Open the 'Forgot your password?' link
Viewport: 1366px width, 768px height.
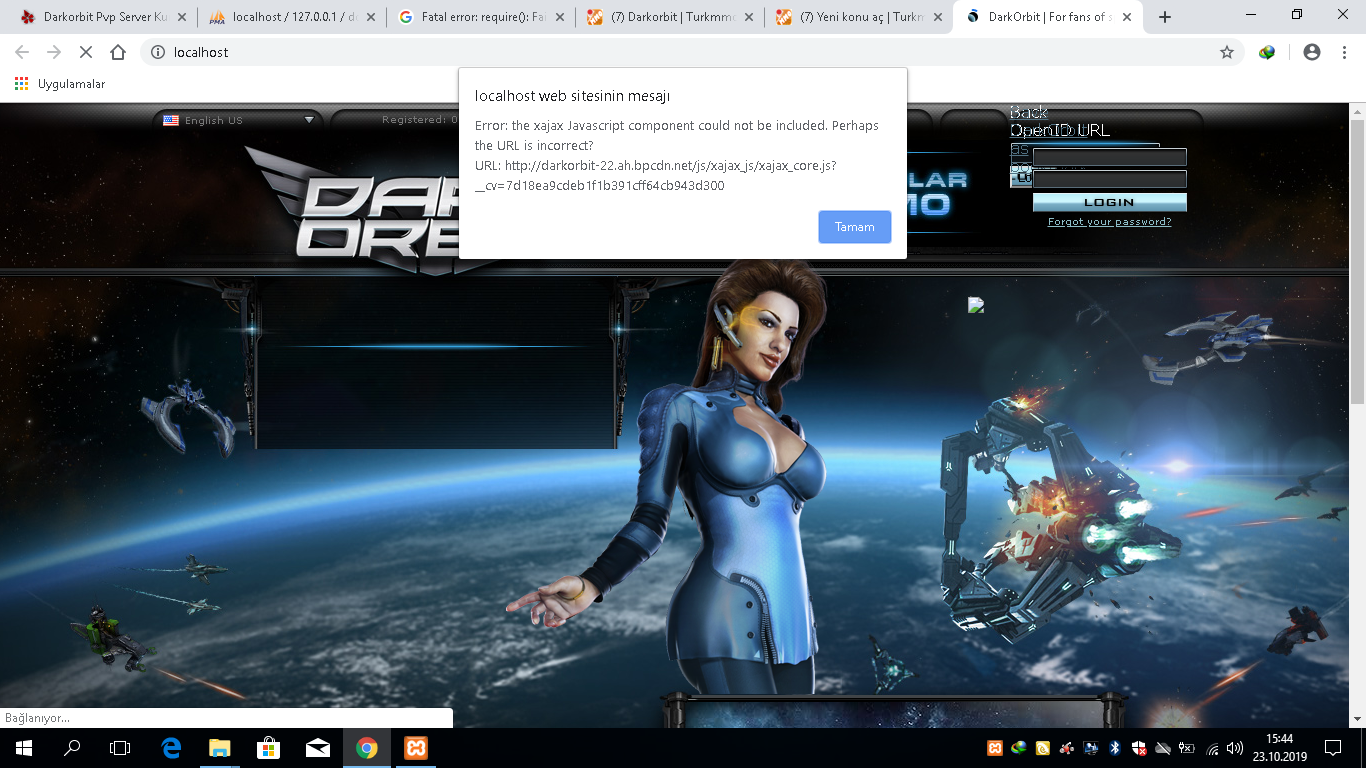(1109, 222)
